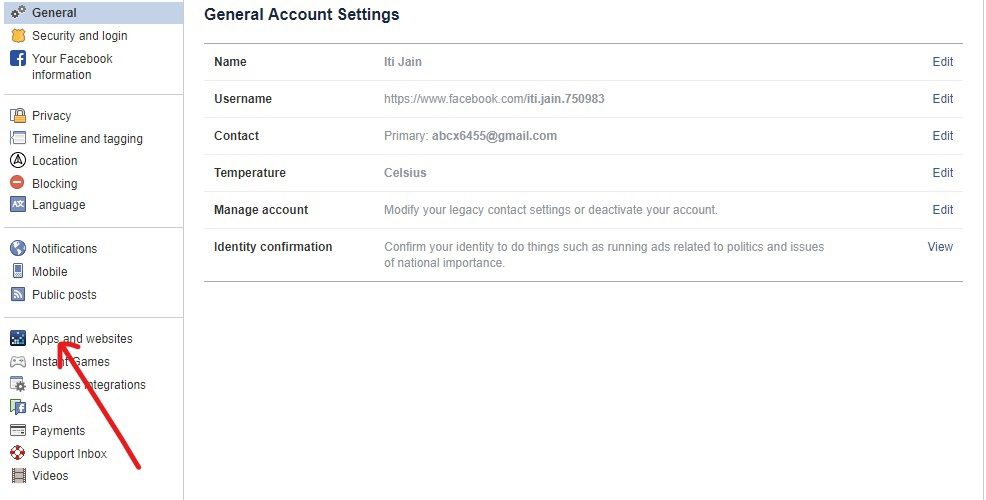
Task: Click the name value Iti Jain
Action: click(402, 62)
